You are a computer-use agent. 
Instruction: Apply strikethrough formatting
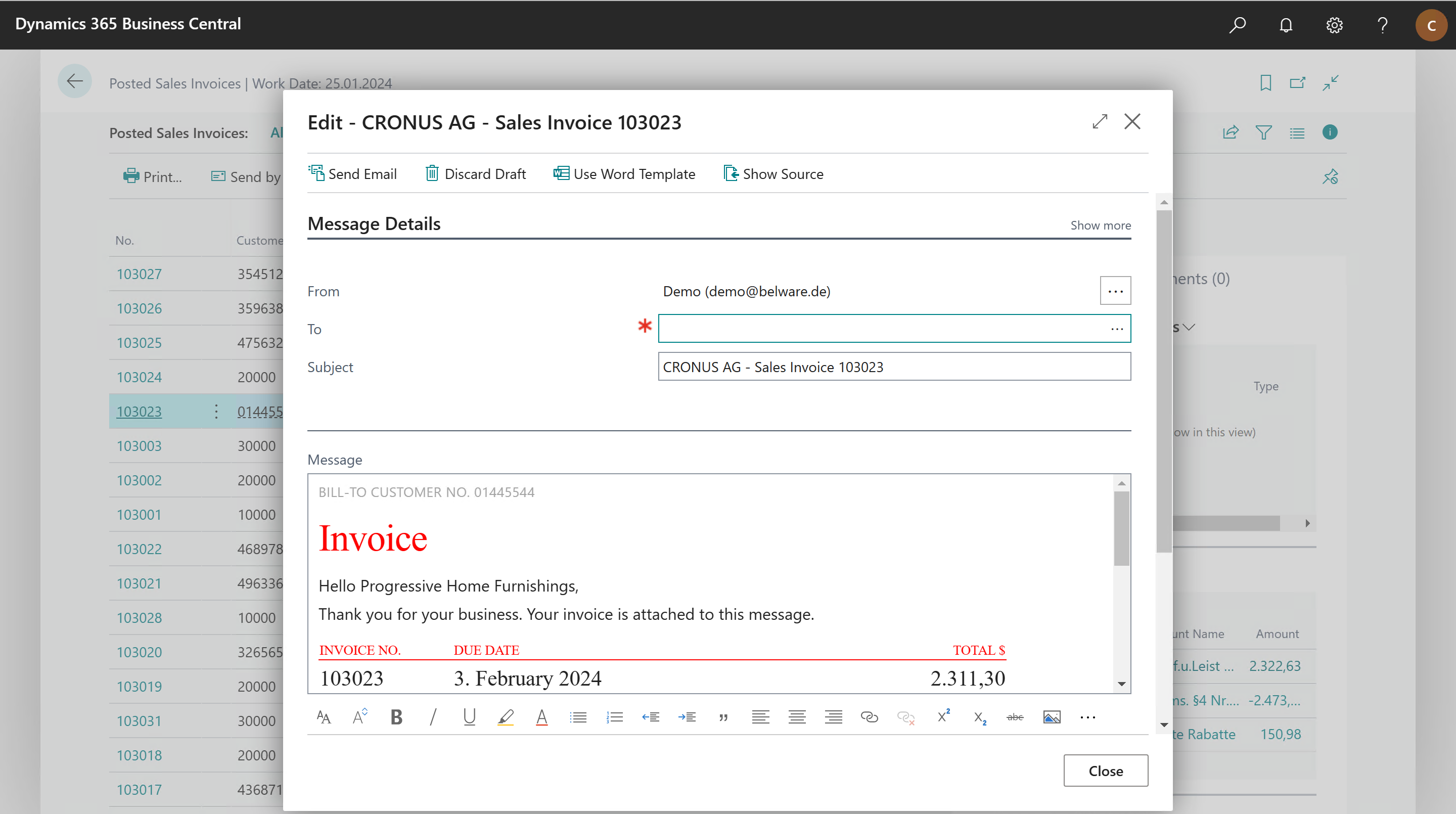pos(1015,717)
